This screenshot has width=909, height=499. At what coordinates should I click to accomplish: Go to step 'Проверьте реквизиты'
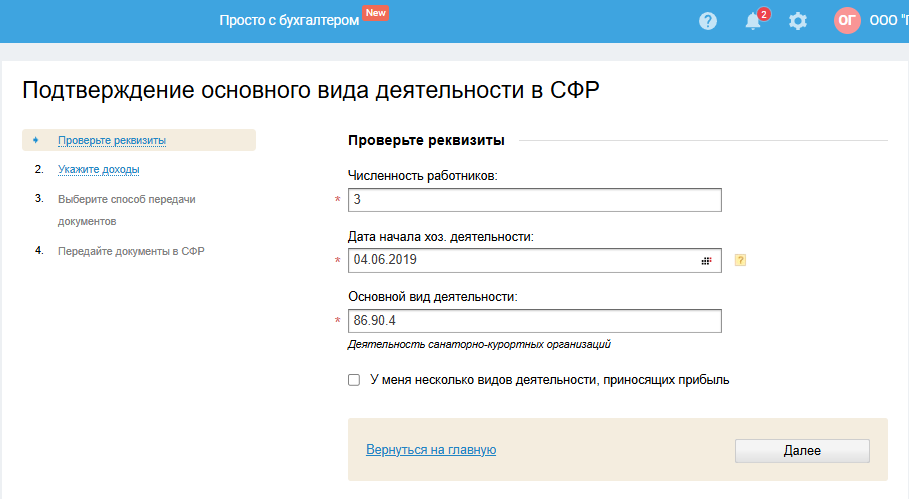click(x=112, y=140)
